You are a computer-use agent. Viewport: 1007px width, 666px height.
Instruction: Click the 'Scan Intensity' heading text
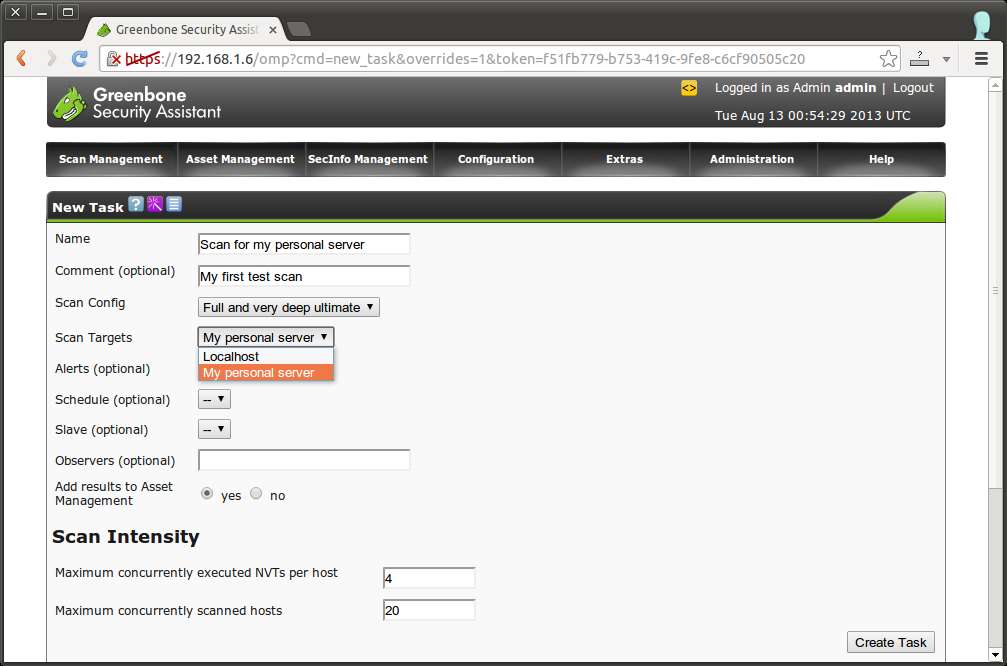pyautogui.click(x=126, y=536)
